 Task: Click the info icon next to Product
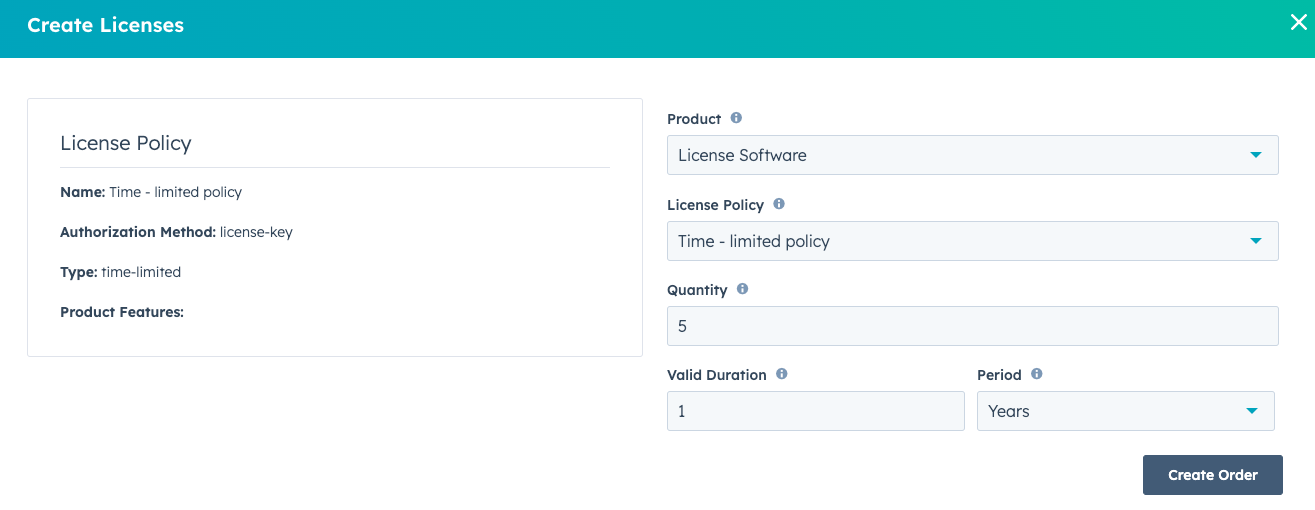tap(736, 118)
